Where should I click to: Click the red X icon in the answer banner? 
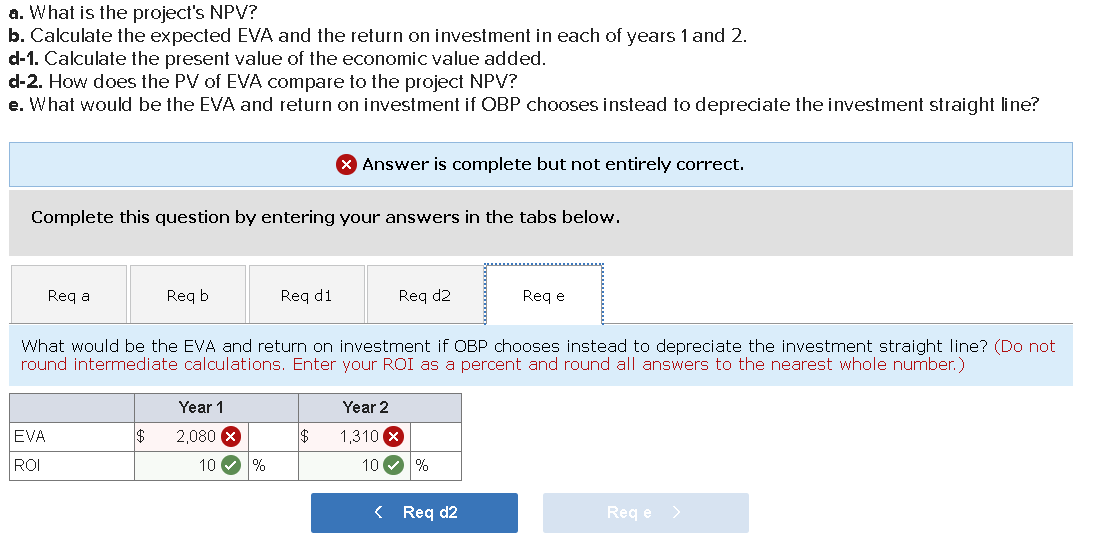346,164
